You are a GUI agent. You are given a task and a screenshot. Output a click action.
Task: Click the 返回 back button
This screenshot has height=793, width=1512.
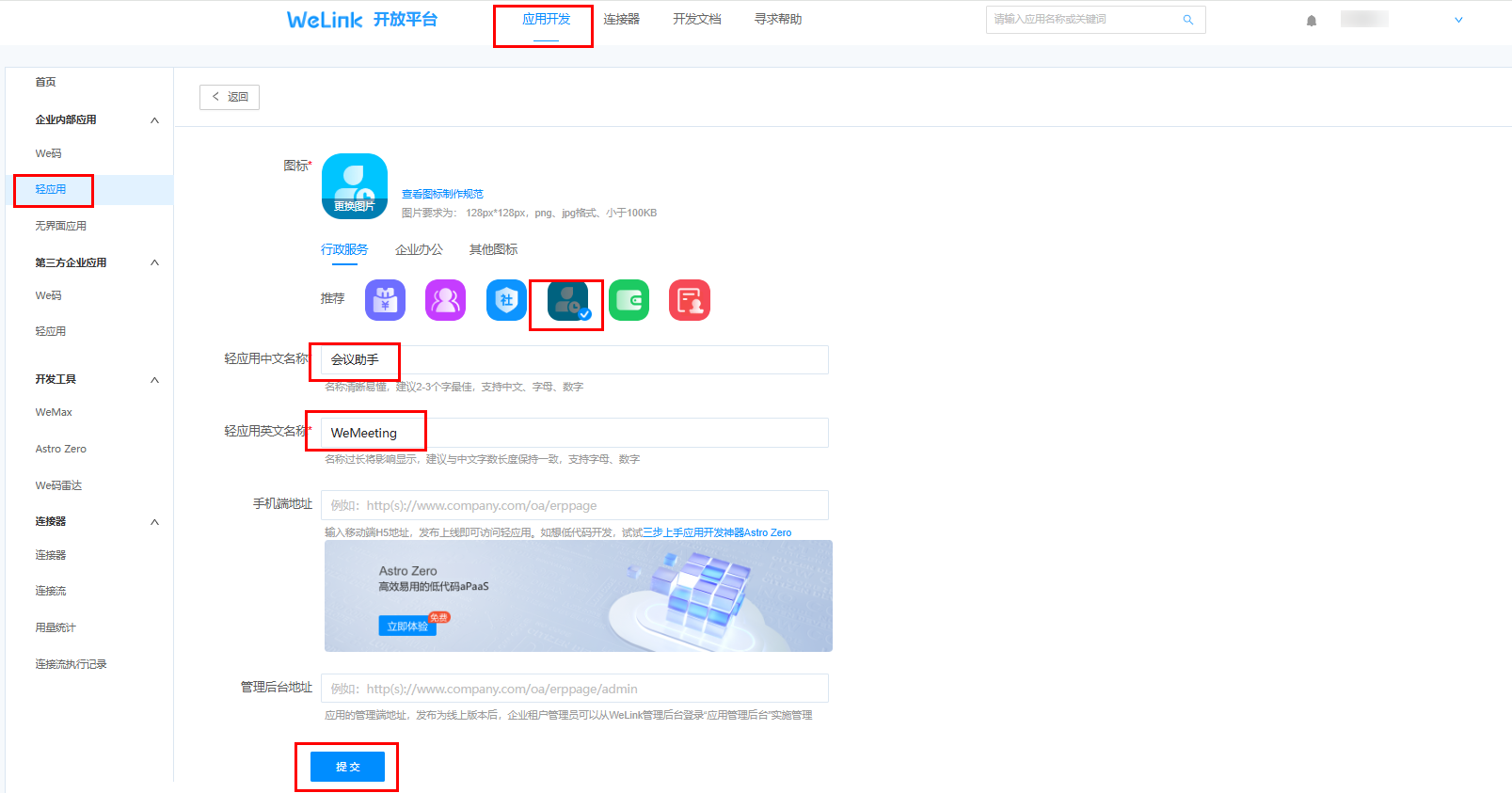230,97
